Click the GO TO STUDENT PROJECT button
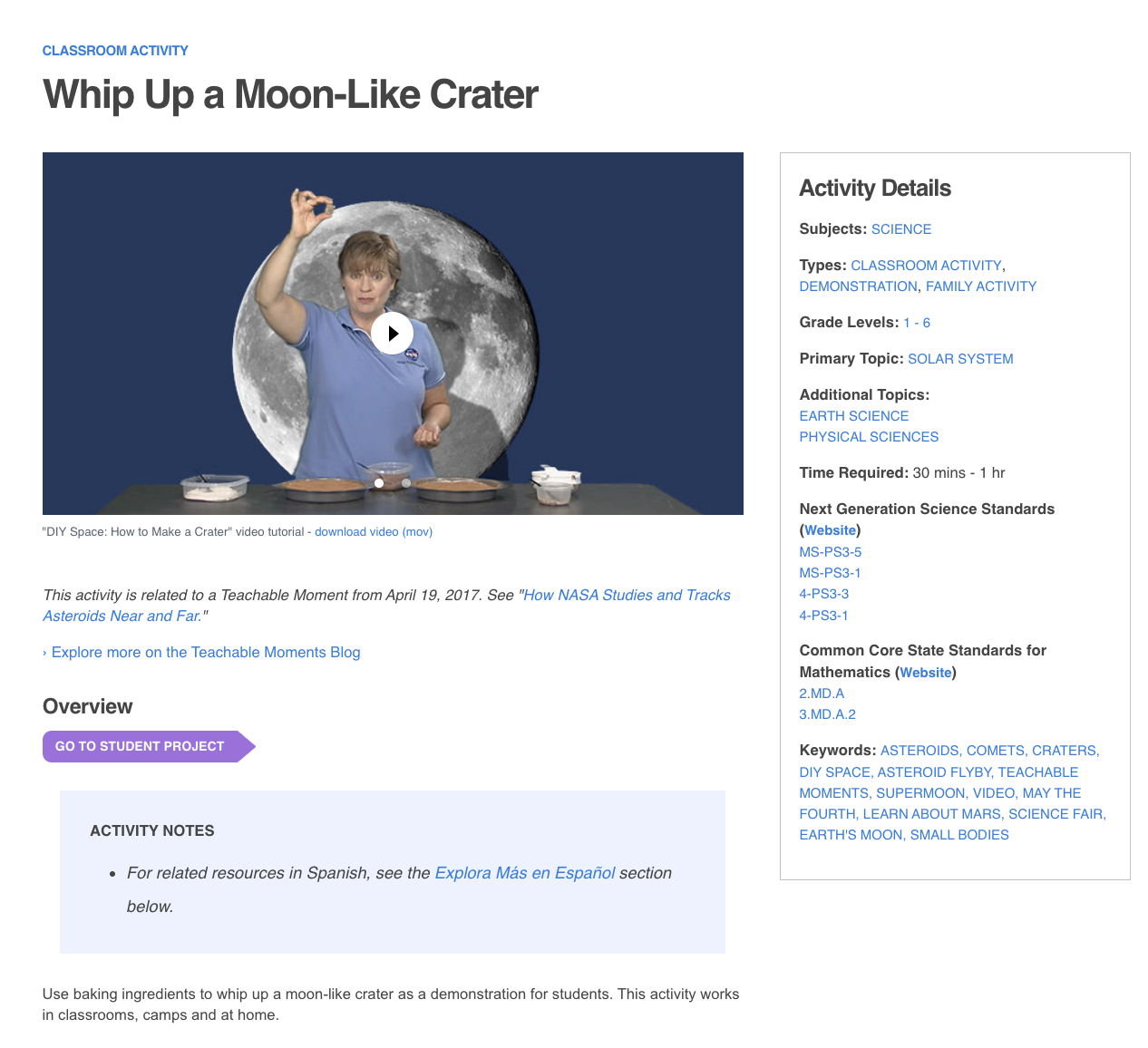Viewport: 1148px width, 1048px height. point(139,746)
